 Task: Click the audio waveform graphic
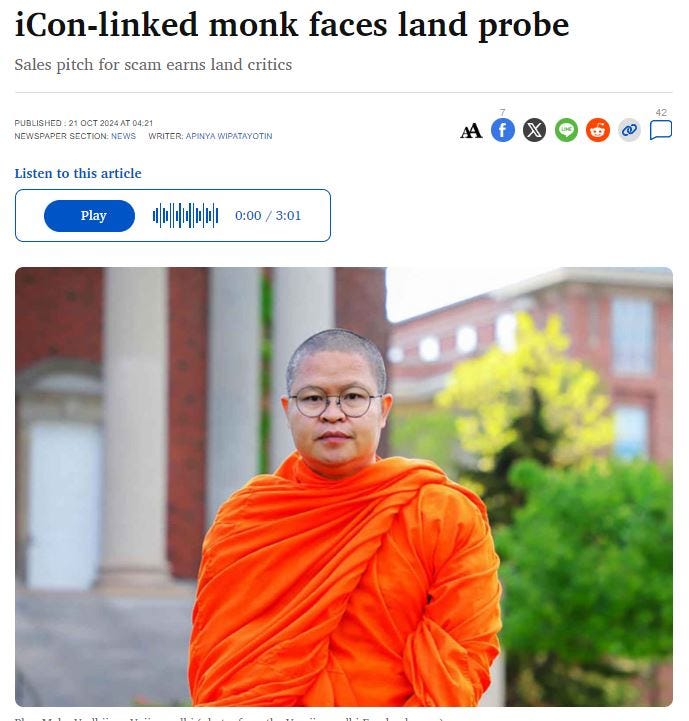tap(185, 216)
